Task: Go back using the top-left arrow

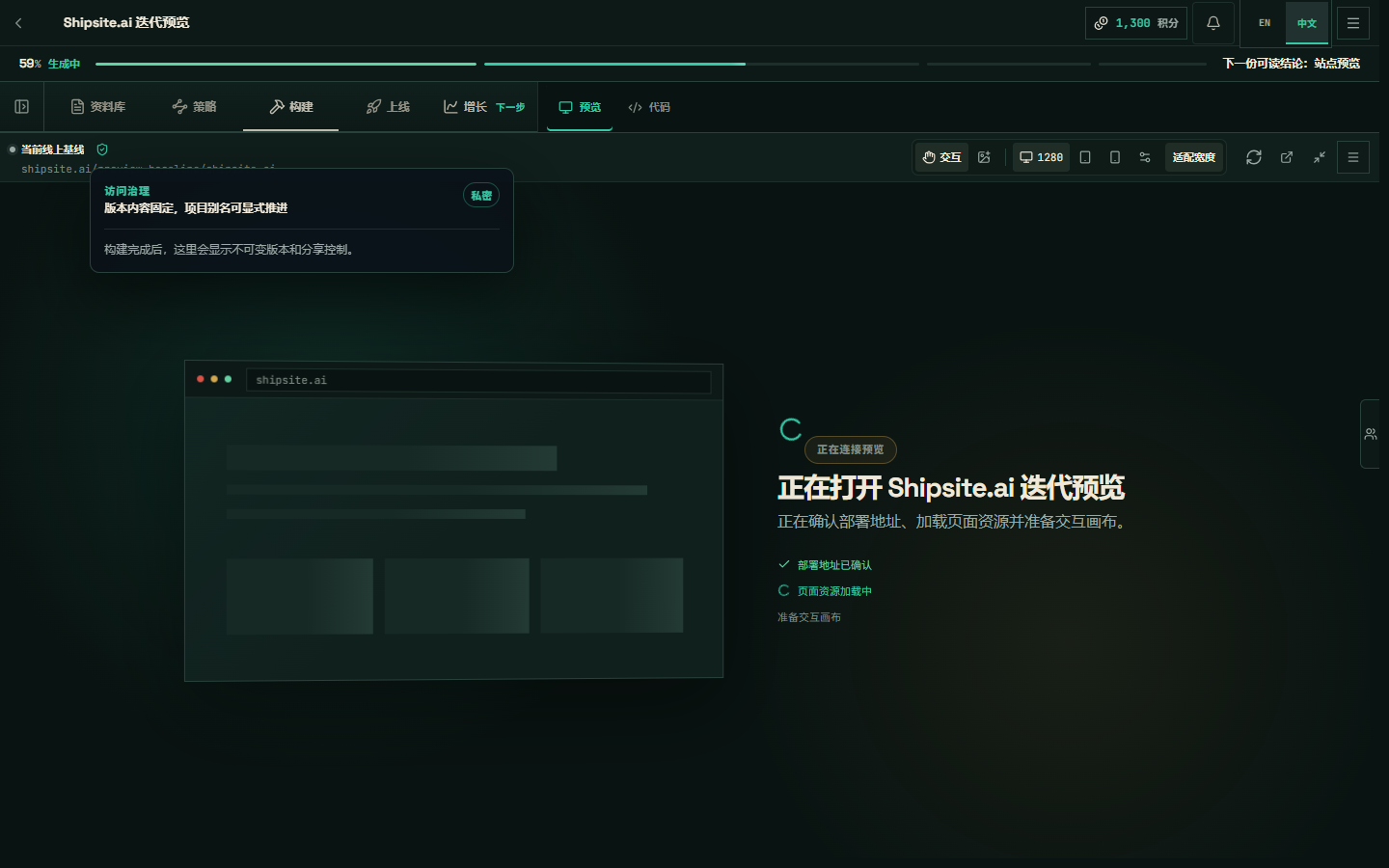Action: (18, 23)
